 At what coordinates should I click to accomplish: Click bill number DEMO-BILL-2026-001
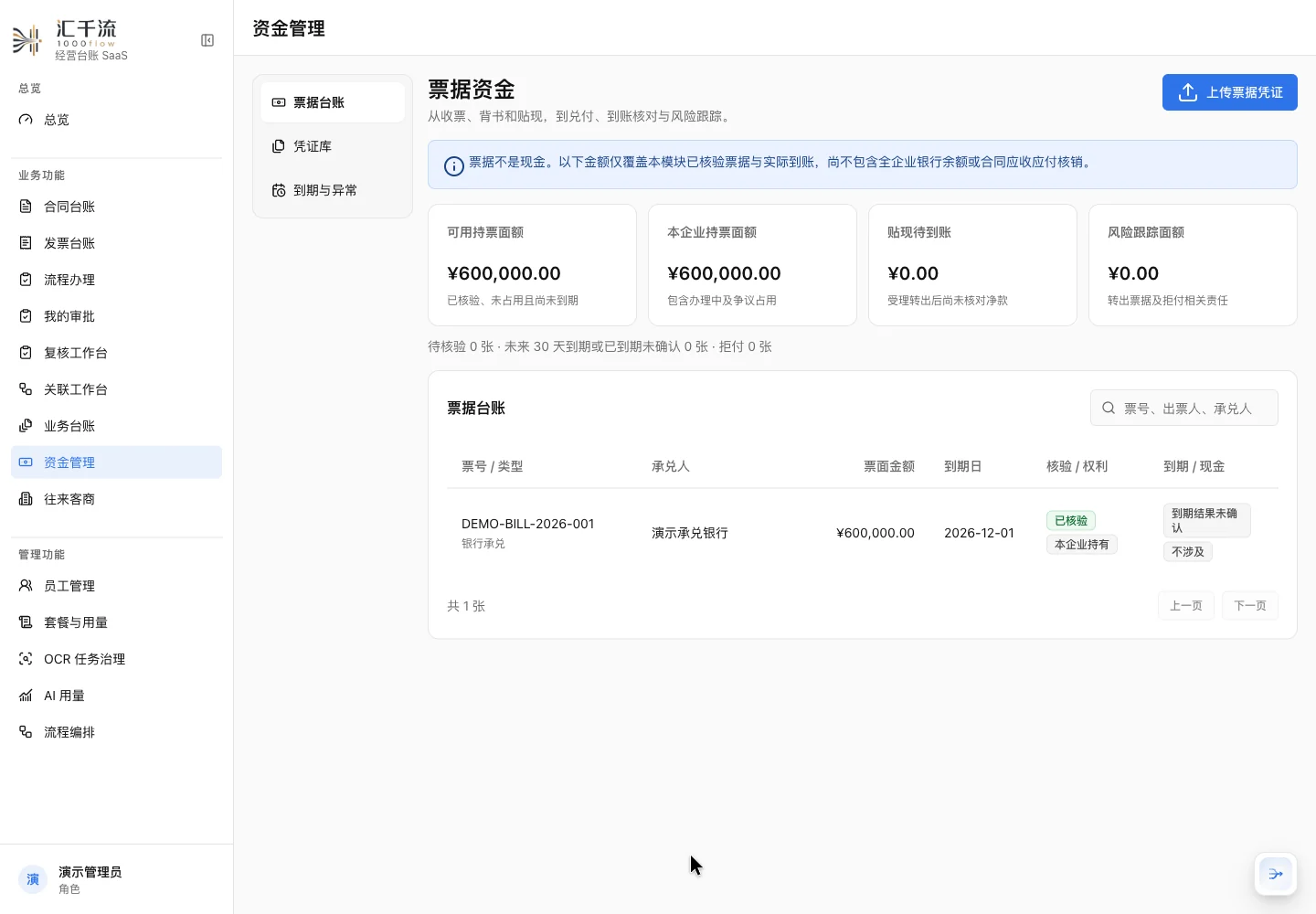(528, 524)
